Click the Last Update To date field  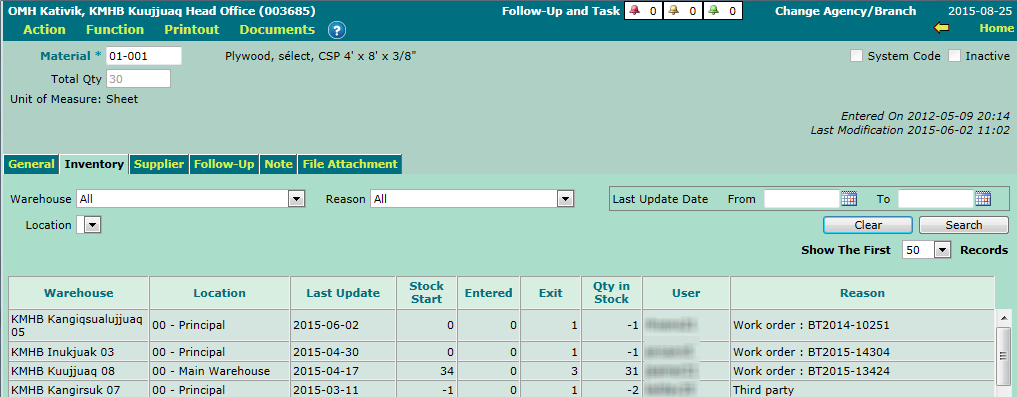click(x=936, y=199)
